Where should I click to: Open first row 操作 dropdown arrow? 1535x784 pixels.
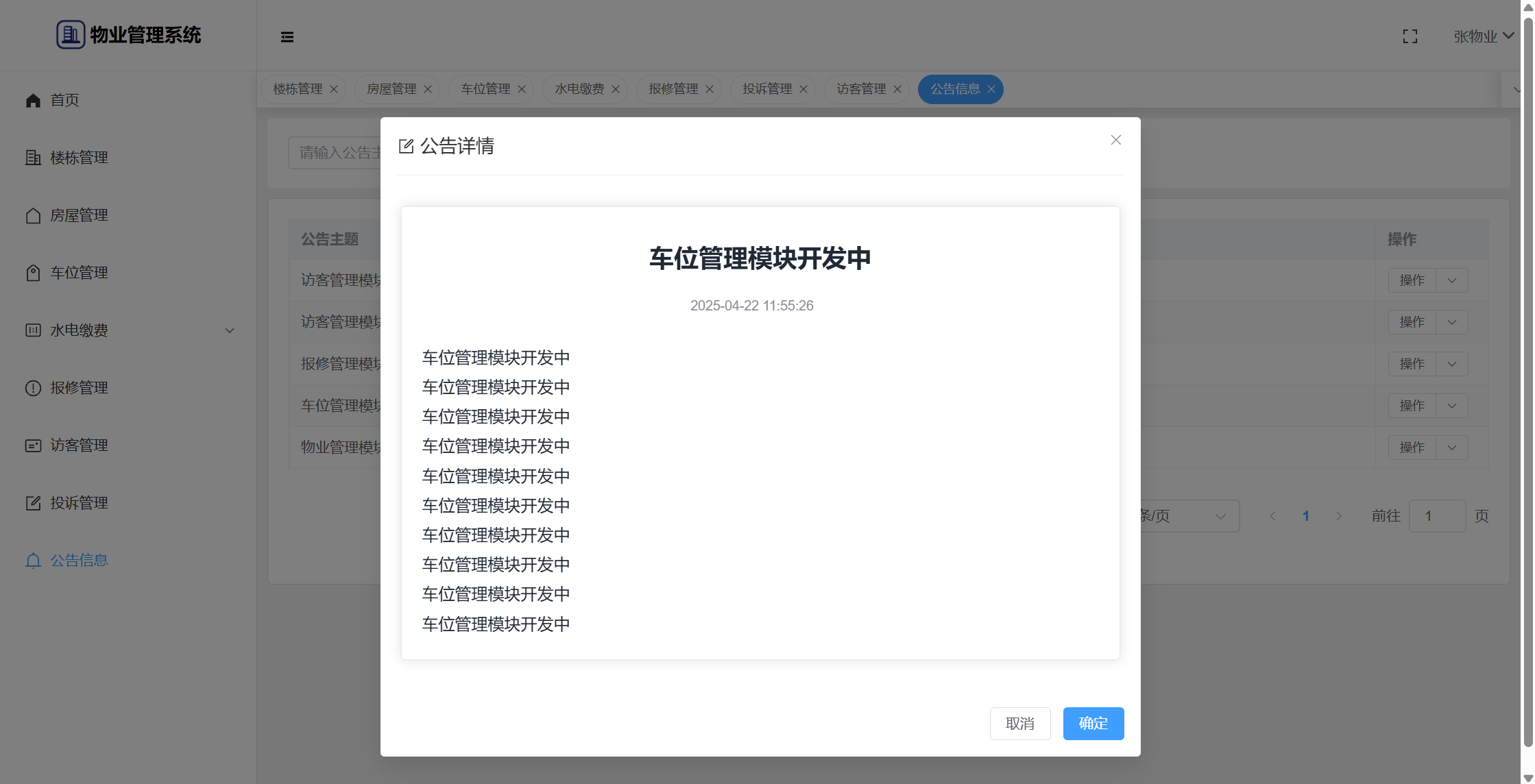[1451, 280]
